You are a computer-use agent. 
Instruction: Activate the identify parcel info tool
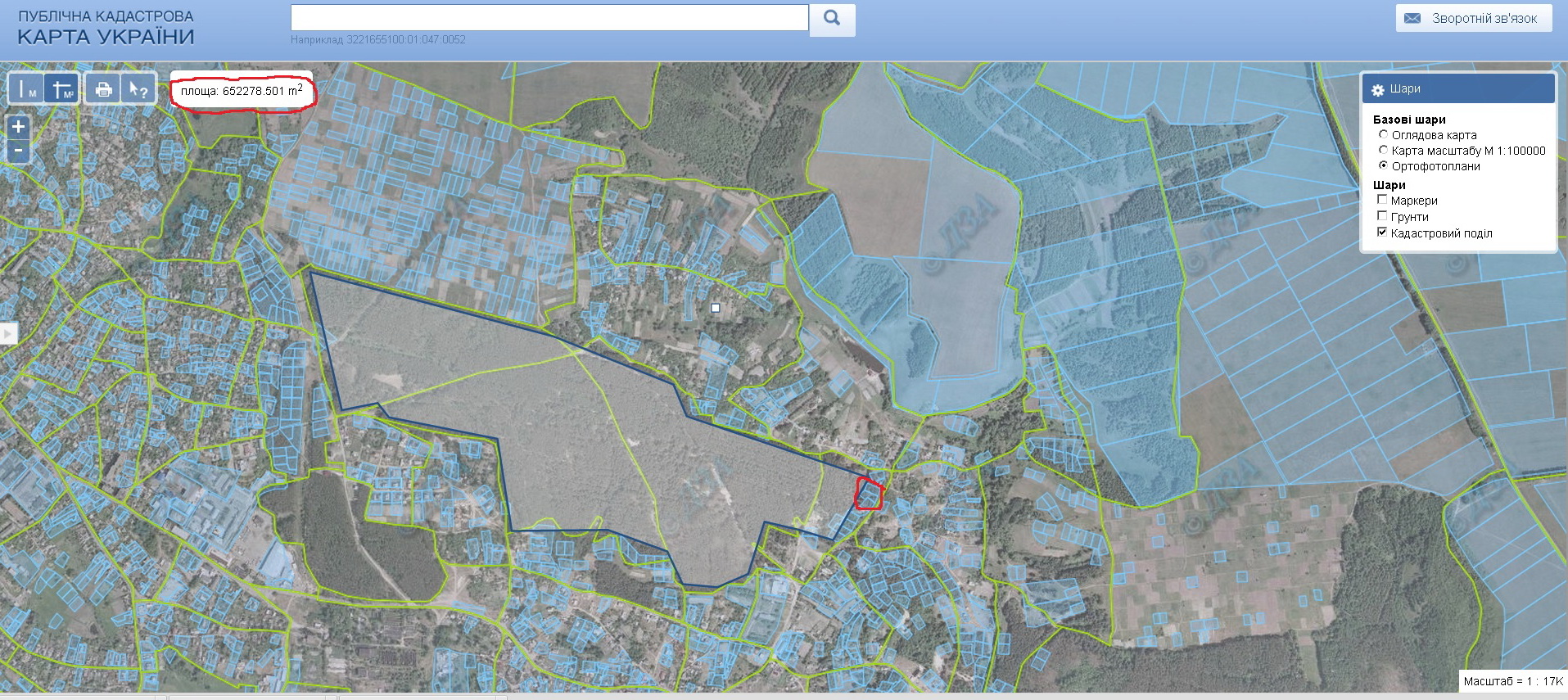[x=138, y=88]
